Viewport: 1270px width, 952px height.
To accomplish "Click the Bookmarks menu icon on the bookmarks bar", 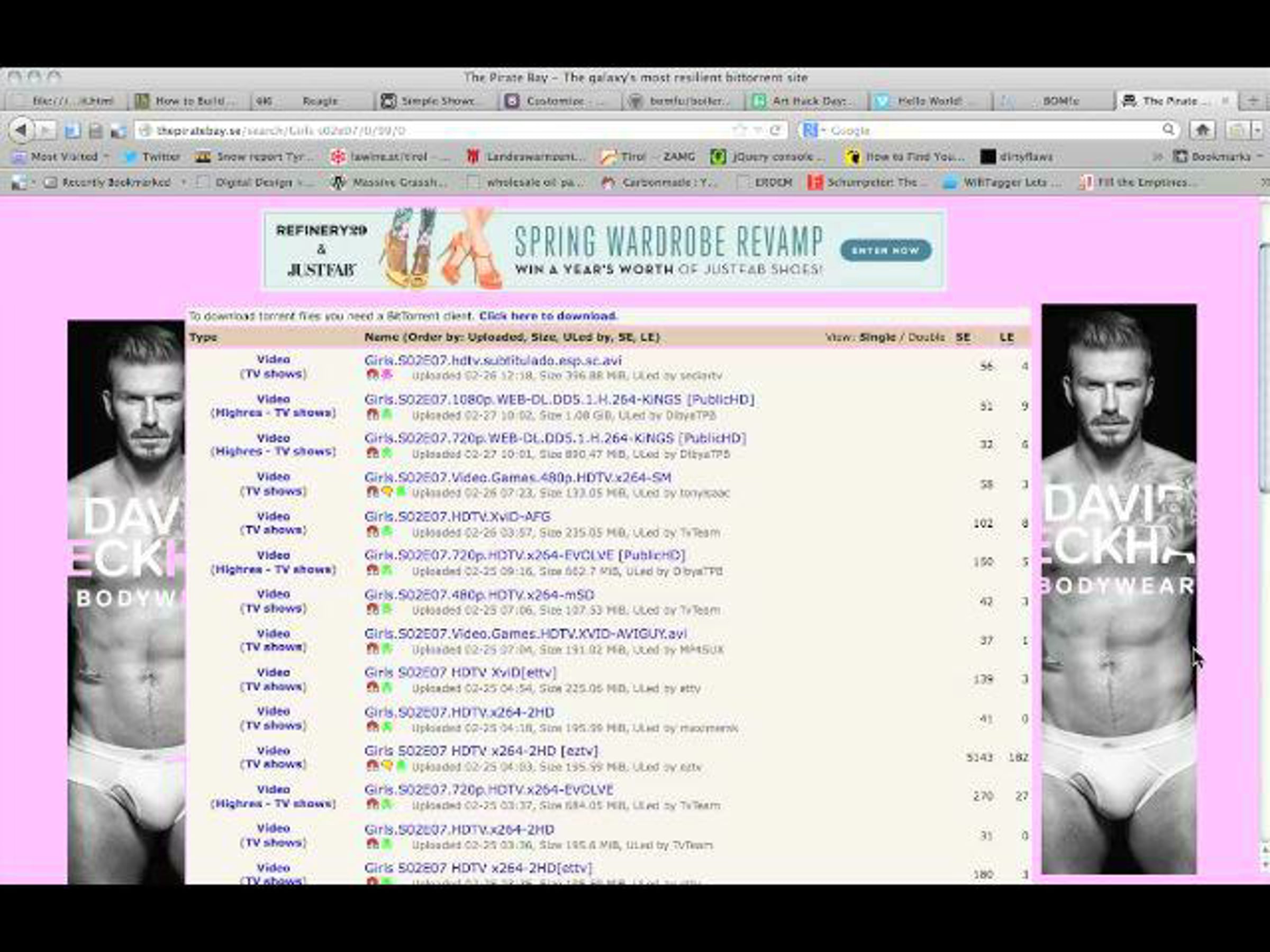I will click(x=1180, y=157).
